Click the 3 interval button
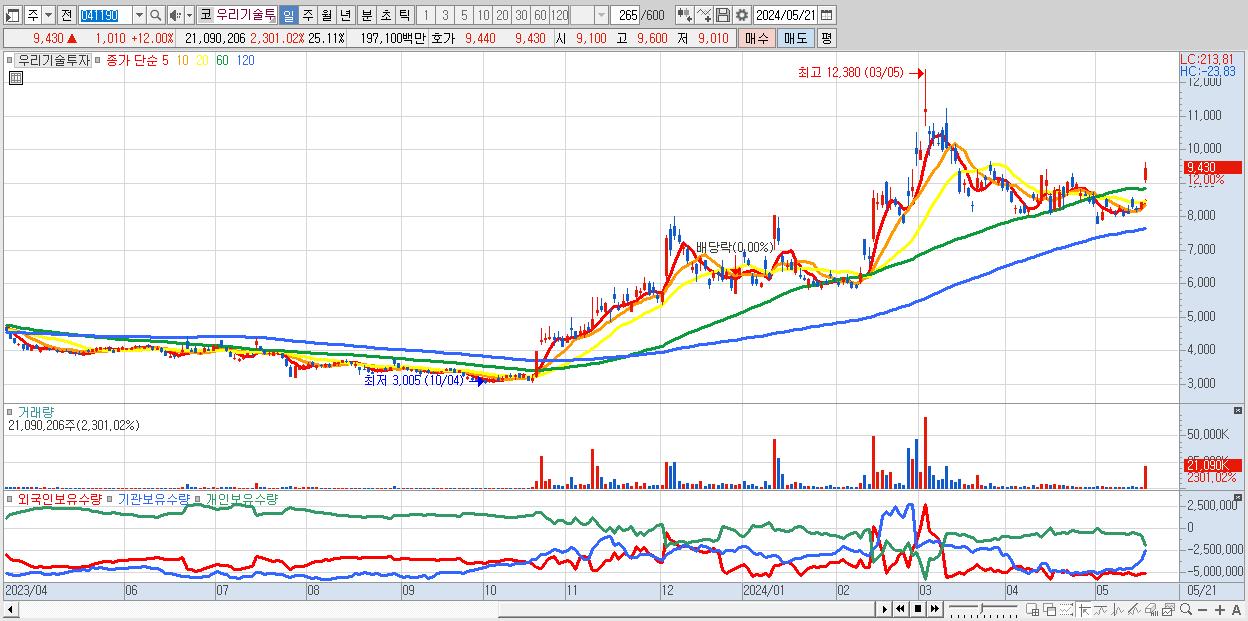 click(x=445, y=15)
